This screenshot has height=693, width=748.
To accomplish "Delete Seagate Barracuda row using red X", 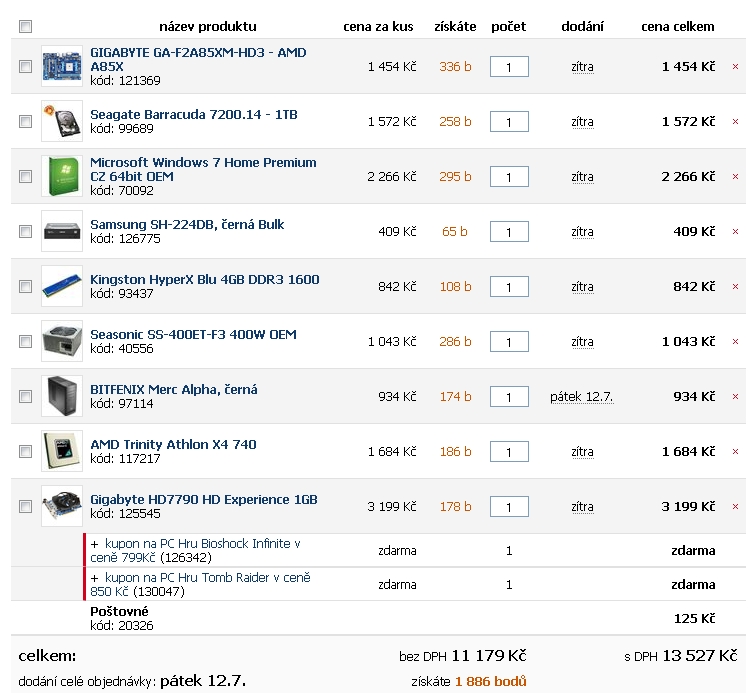I will 735,122.
